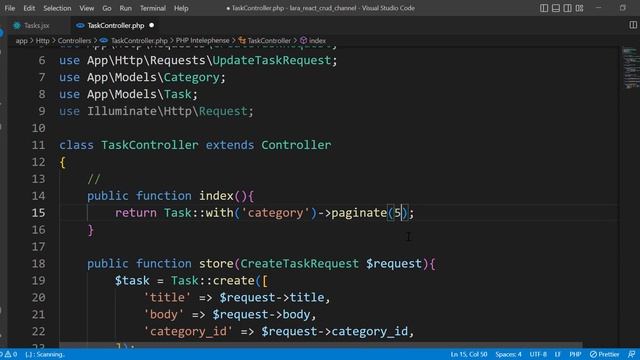Open TaskController class breadcrumb
Viewport: 640px width, 360px height.
click(269, 40)
